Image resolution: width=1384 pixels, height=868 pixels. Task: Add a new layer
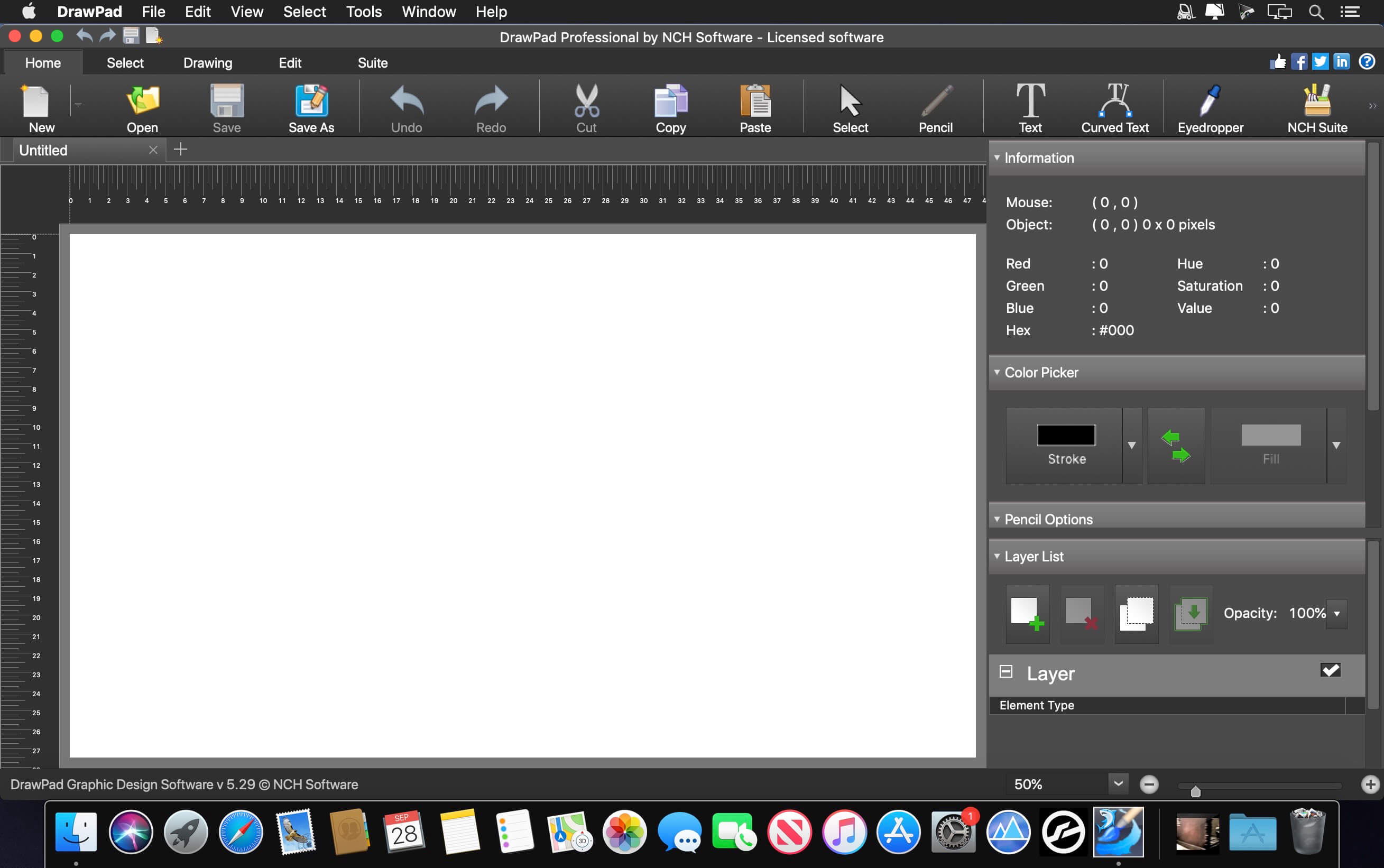coord(1027,613)
